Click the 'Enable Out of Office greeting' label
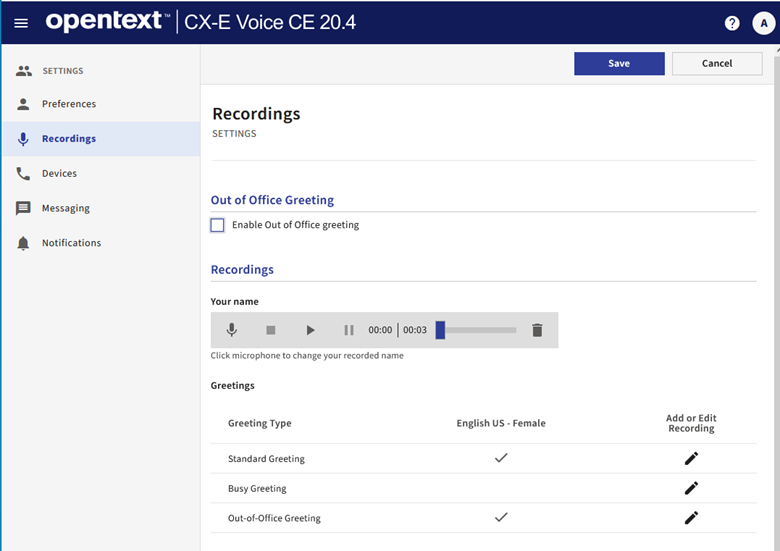 pos(295,225)
